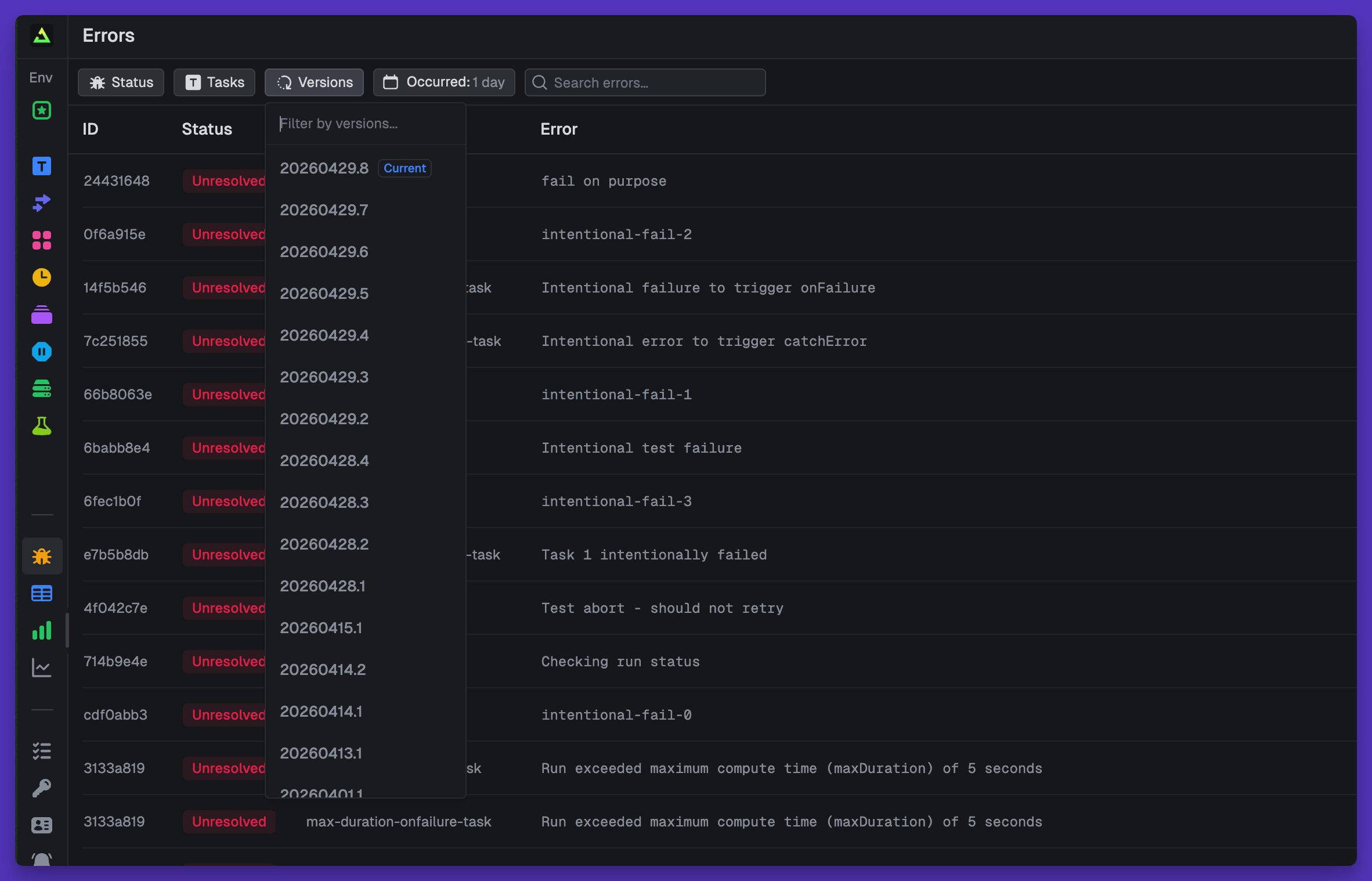Open the key API keys icon
The image size is (1372, 881).
click(x=41, y=788)
